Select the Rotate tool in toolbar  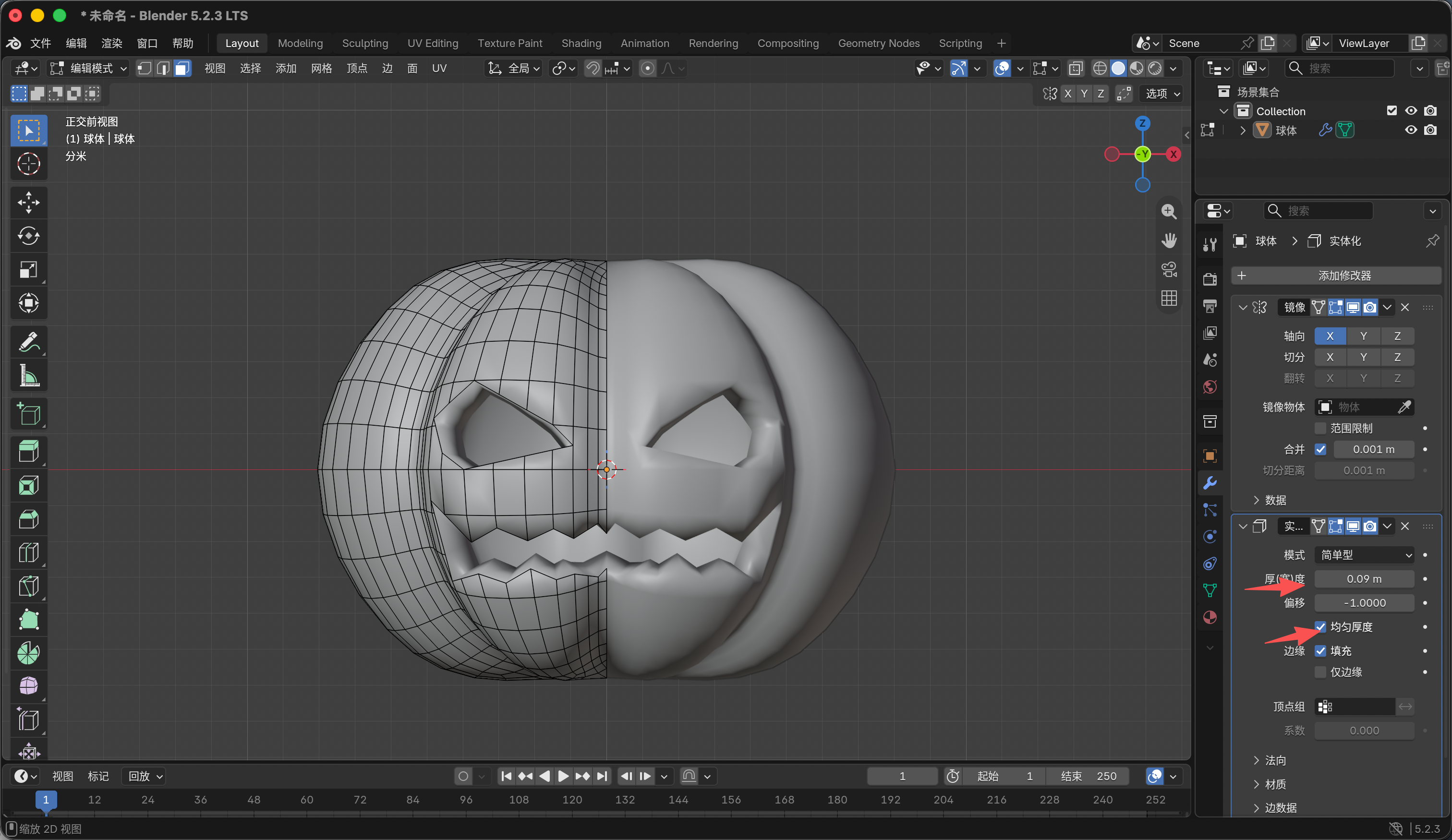click(28, 236)
